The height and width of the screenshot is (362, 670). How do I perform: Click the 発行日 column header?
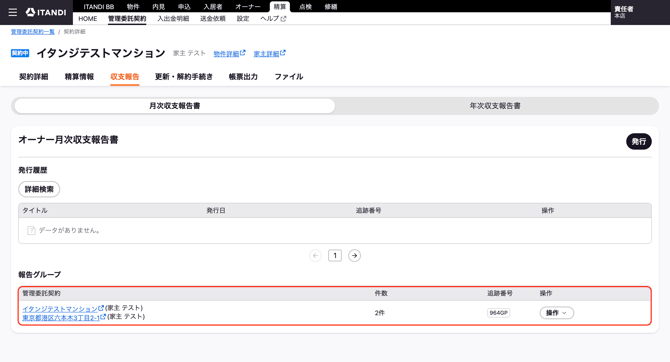pos(216,210)
